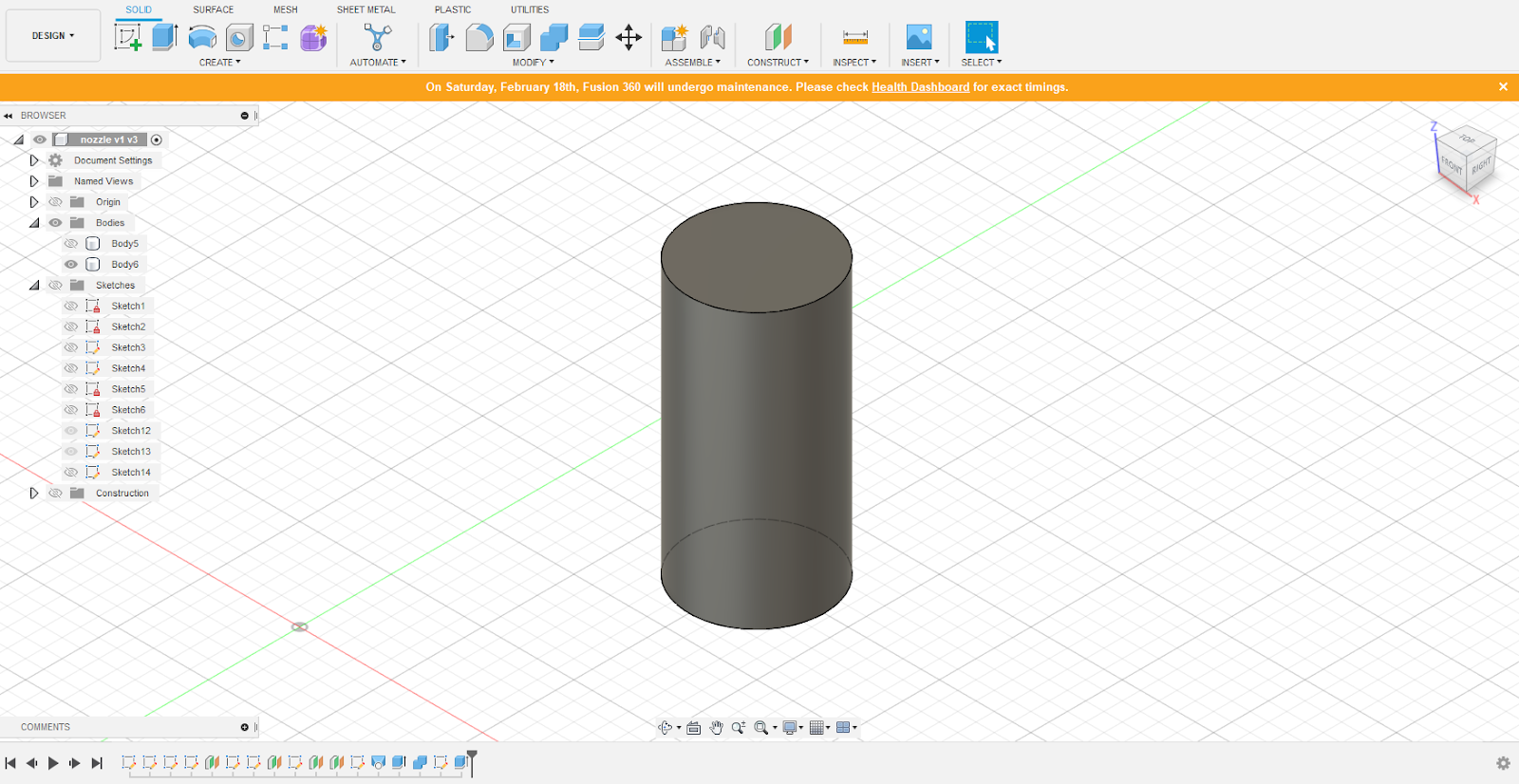Select the Shell tool
Image resolution: width=1519 pixels, height=784 pixels.
[x=516, y=37]
